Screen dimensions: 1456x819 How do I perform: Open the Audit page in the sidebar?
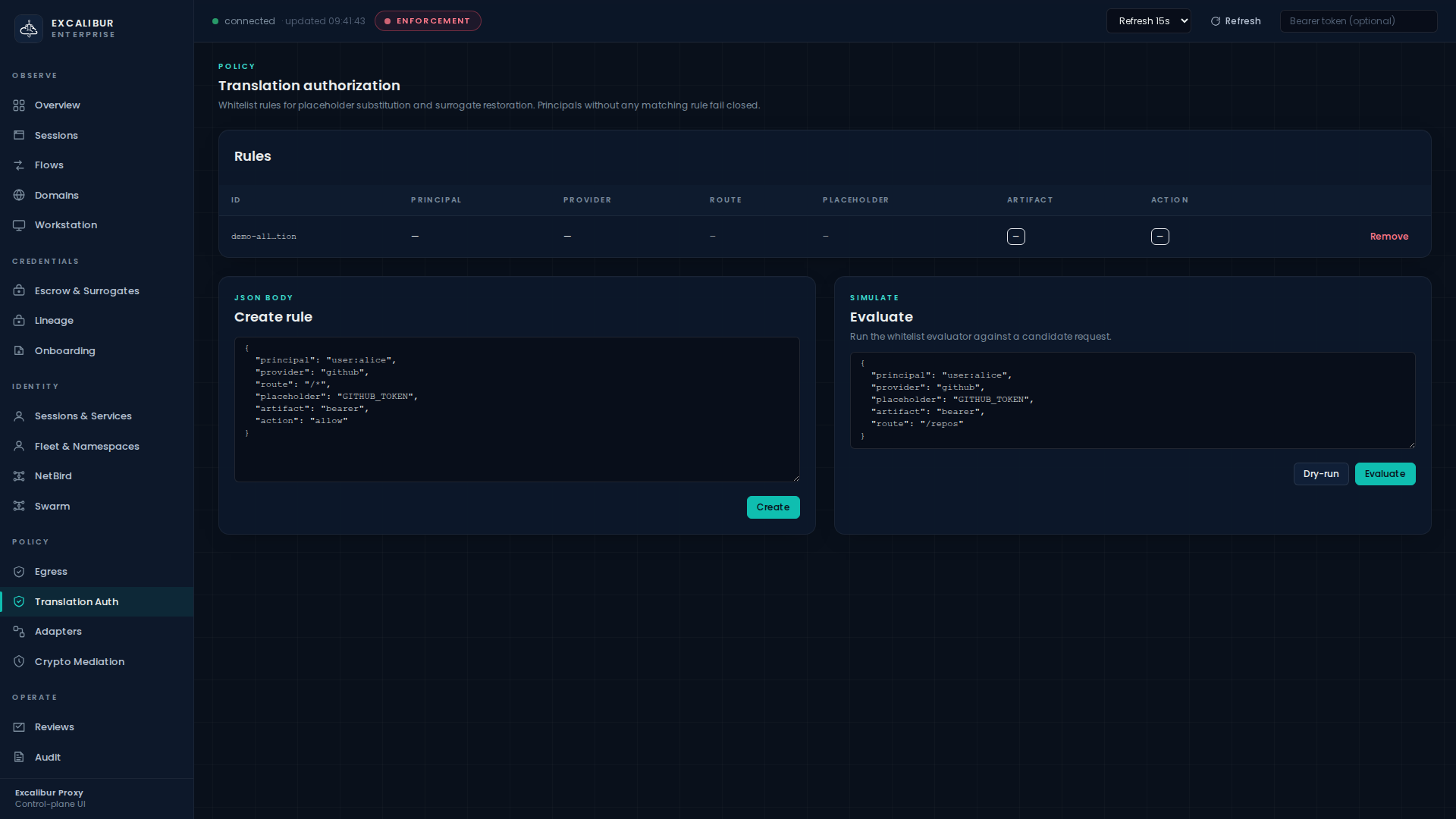[47, 758]
